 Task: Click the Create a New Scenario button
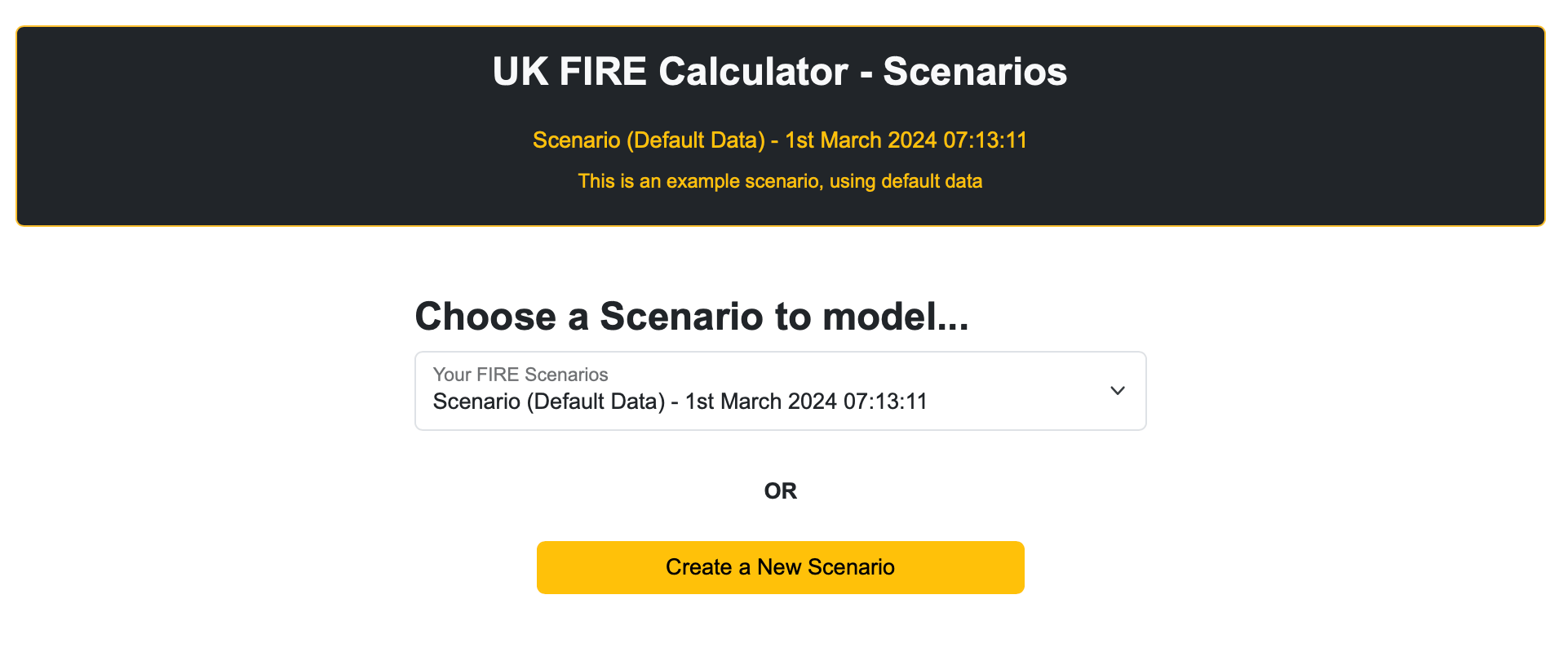(x=780, y=567)
